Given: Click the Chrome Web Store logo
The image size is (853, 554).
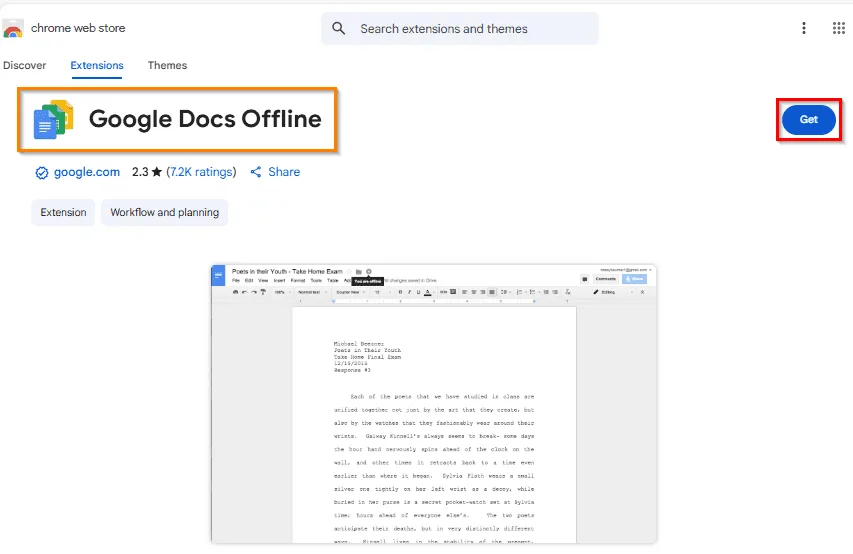Looking at the screenshot, I should point(13,28).
